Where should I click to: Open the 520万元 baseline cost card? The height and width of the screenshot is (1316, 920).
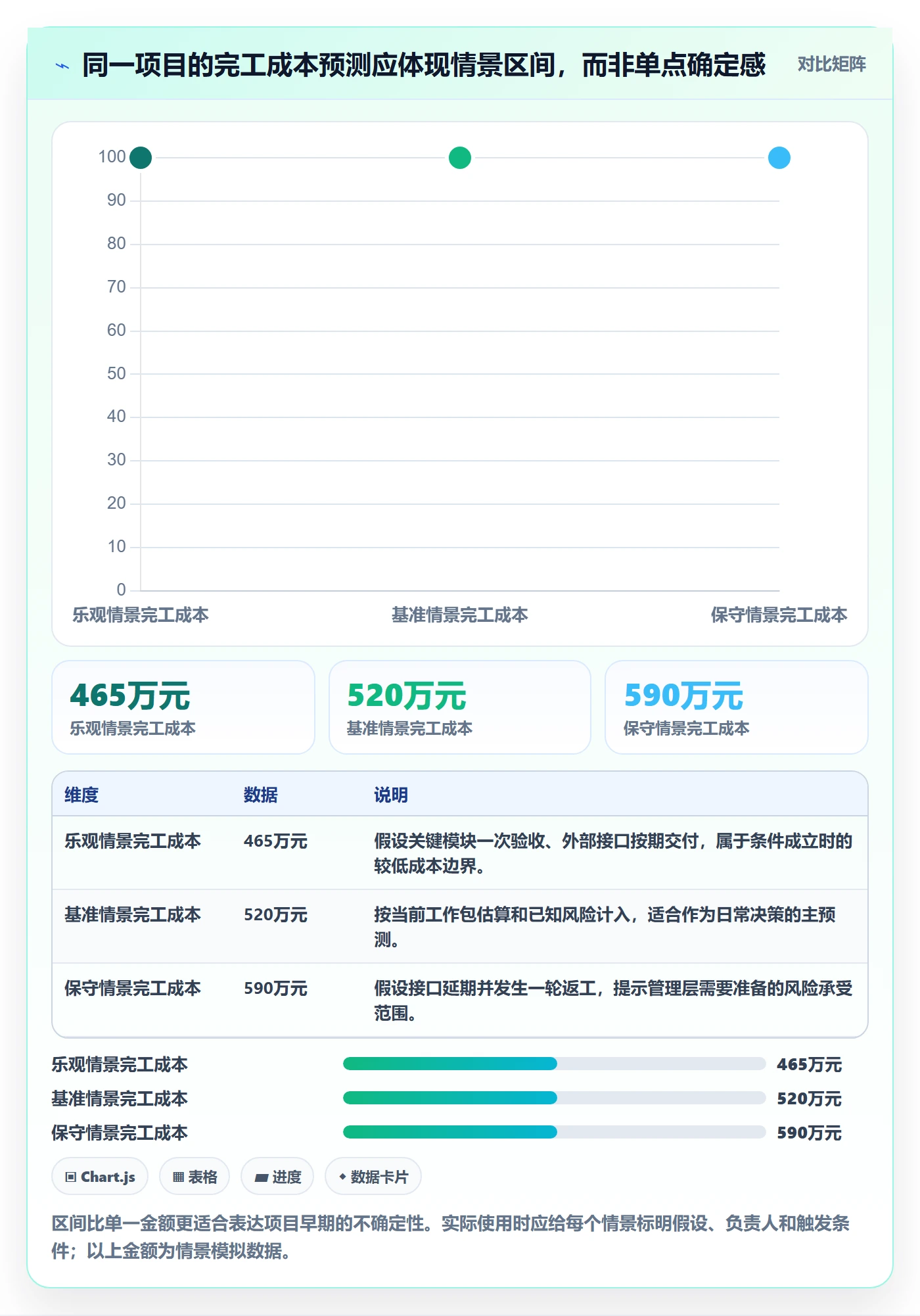460,707
